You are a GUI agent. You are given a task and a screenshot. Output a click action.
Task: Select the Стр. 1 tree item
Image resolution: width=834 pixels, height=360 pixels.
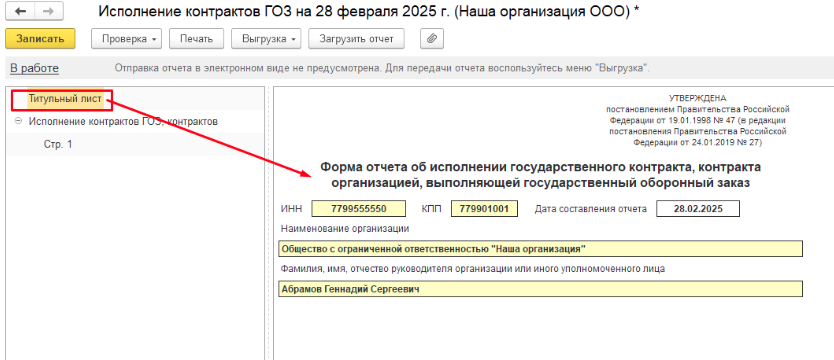58,144
